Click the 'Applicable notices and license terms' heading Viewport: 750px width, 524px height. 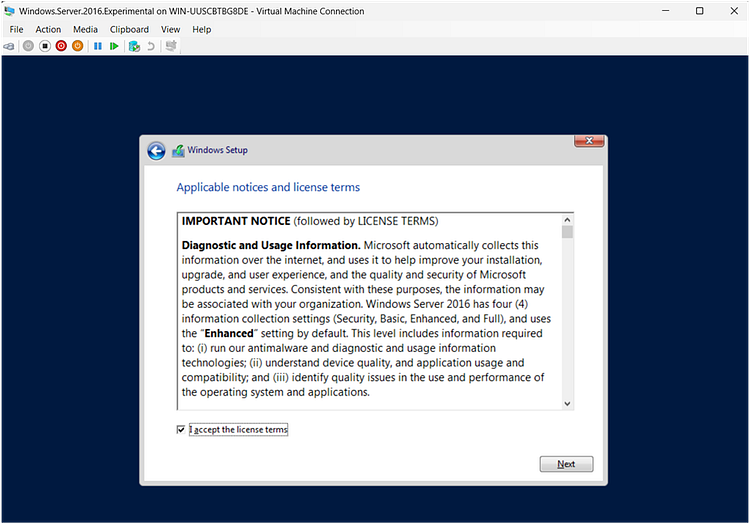point(268,187)
